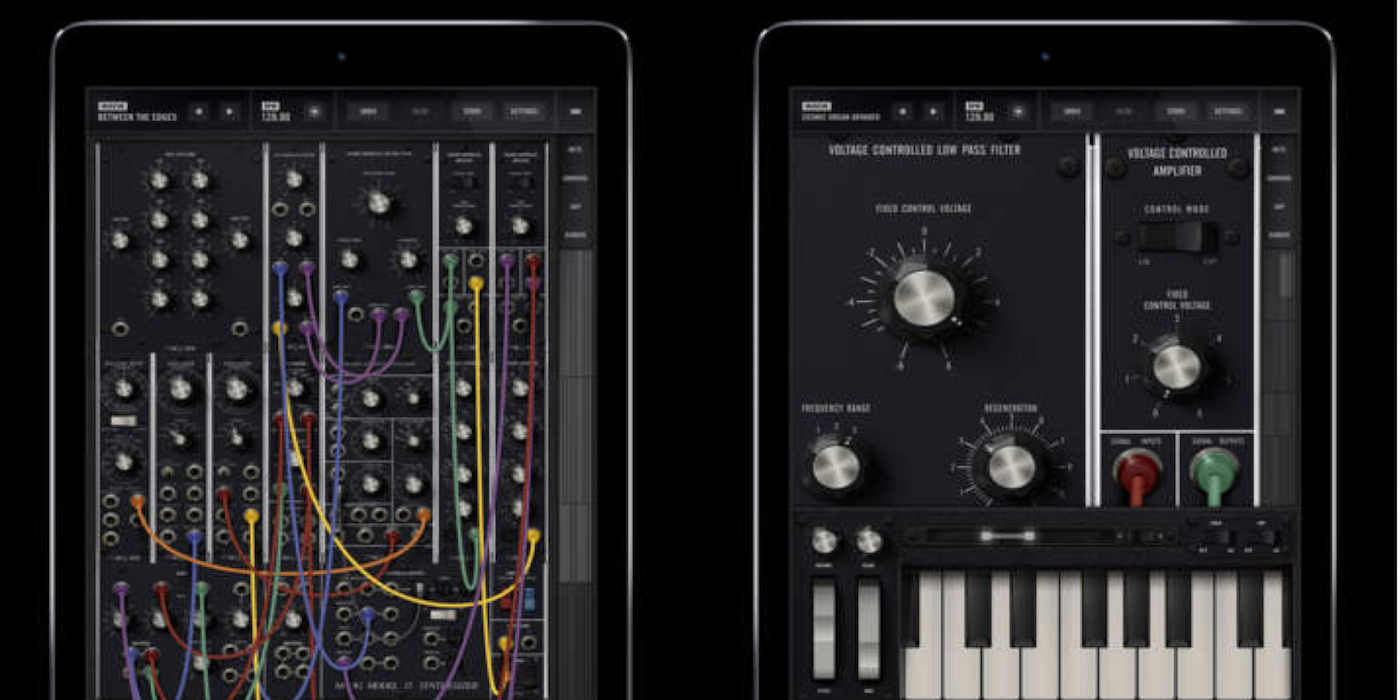
Task: Tap the metronome icon beside the BPM display
Action: pyautogui.click(x=313, y=112)
